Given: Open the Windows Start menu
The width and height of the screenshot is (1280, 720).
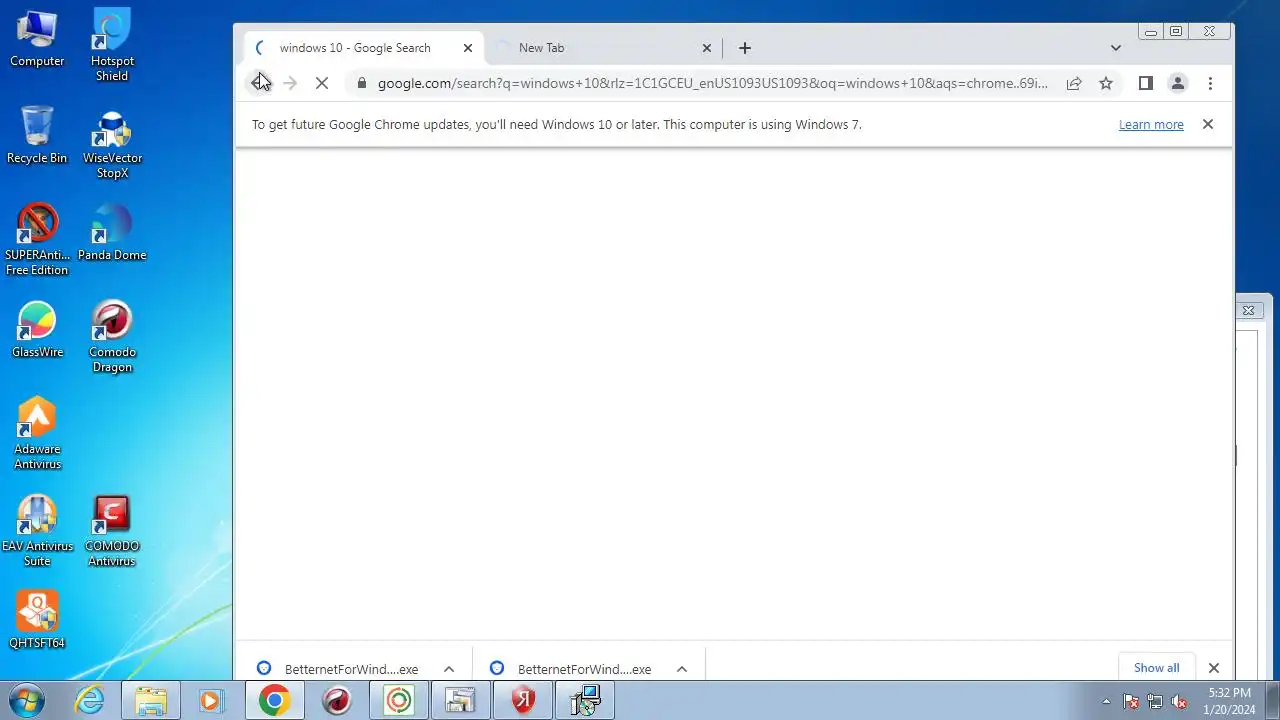Looking at the screenshot, I should point(28,701).
